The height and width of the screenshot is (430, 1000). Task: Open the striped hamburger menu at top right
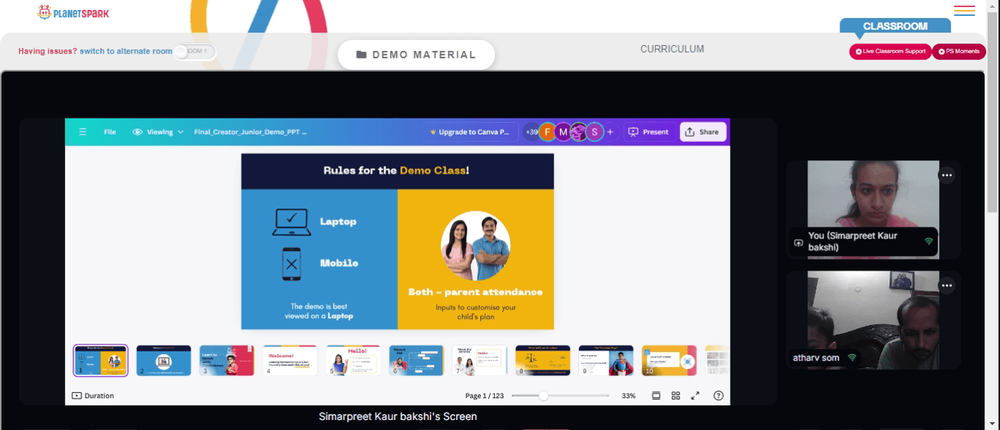click(x=964, y=10)
